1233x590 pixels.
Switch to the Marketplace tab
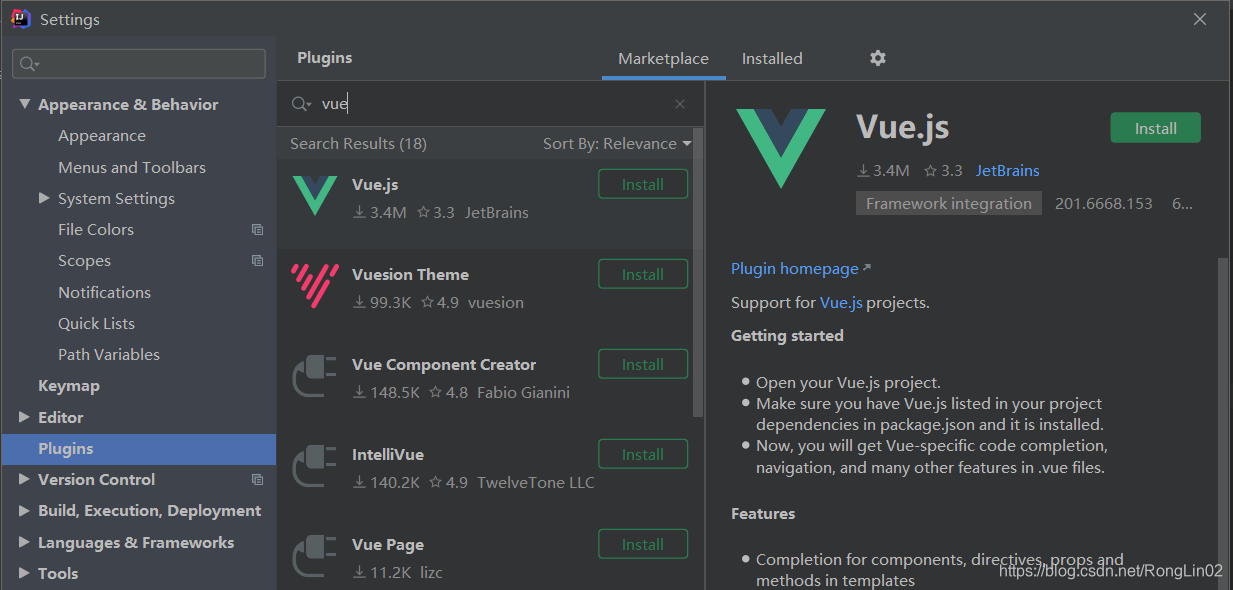[x=663, y=59]
